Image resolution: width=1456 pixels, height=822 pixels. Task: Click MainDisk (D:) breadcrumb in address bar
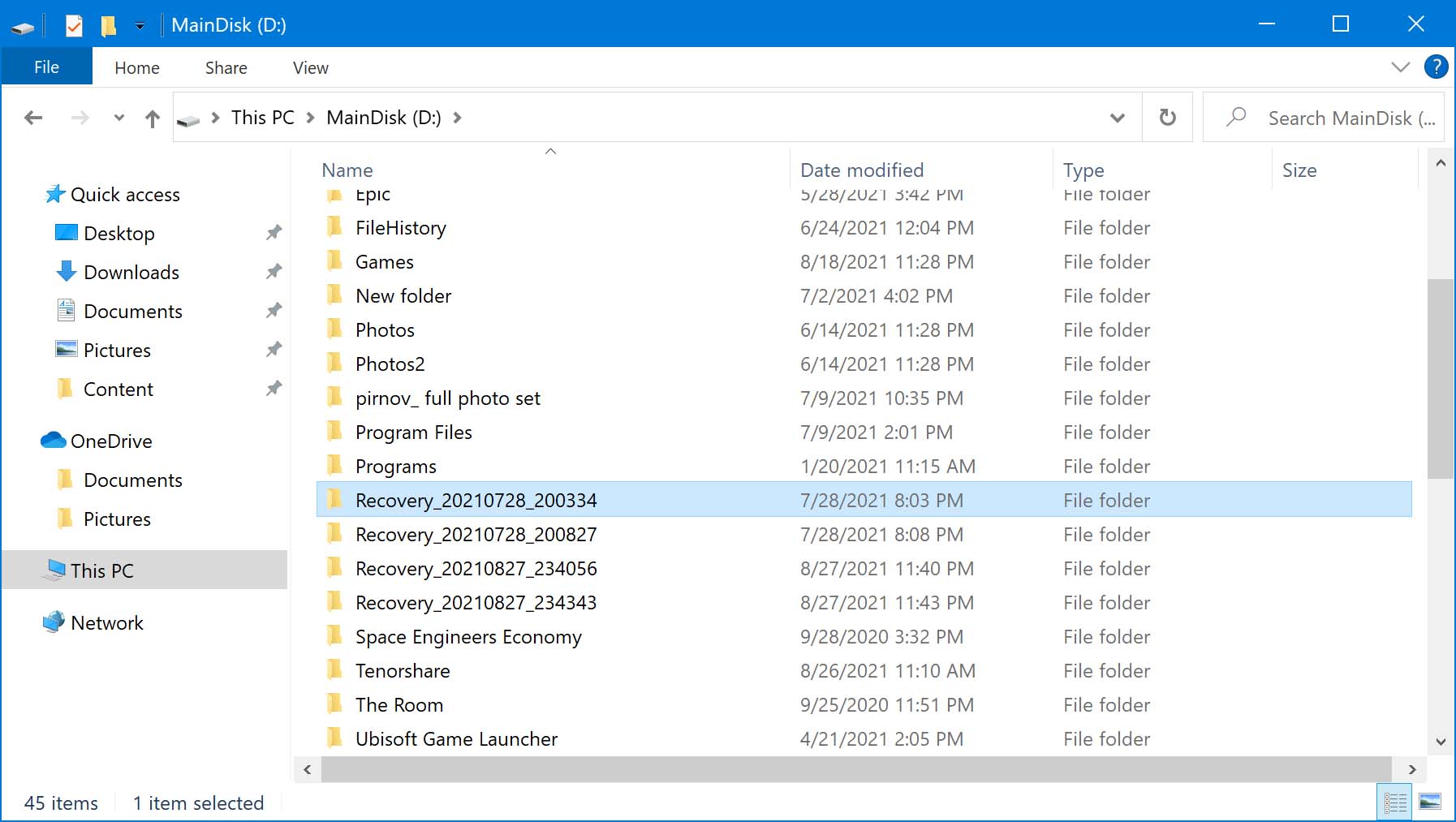383,118
